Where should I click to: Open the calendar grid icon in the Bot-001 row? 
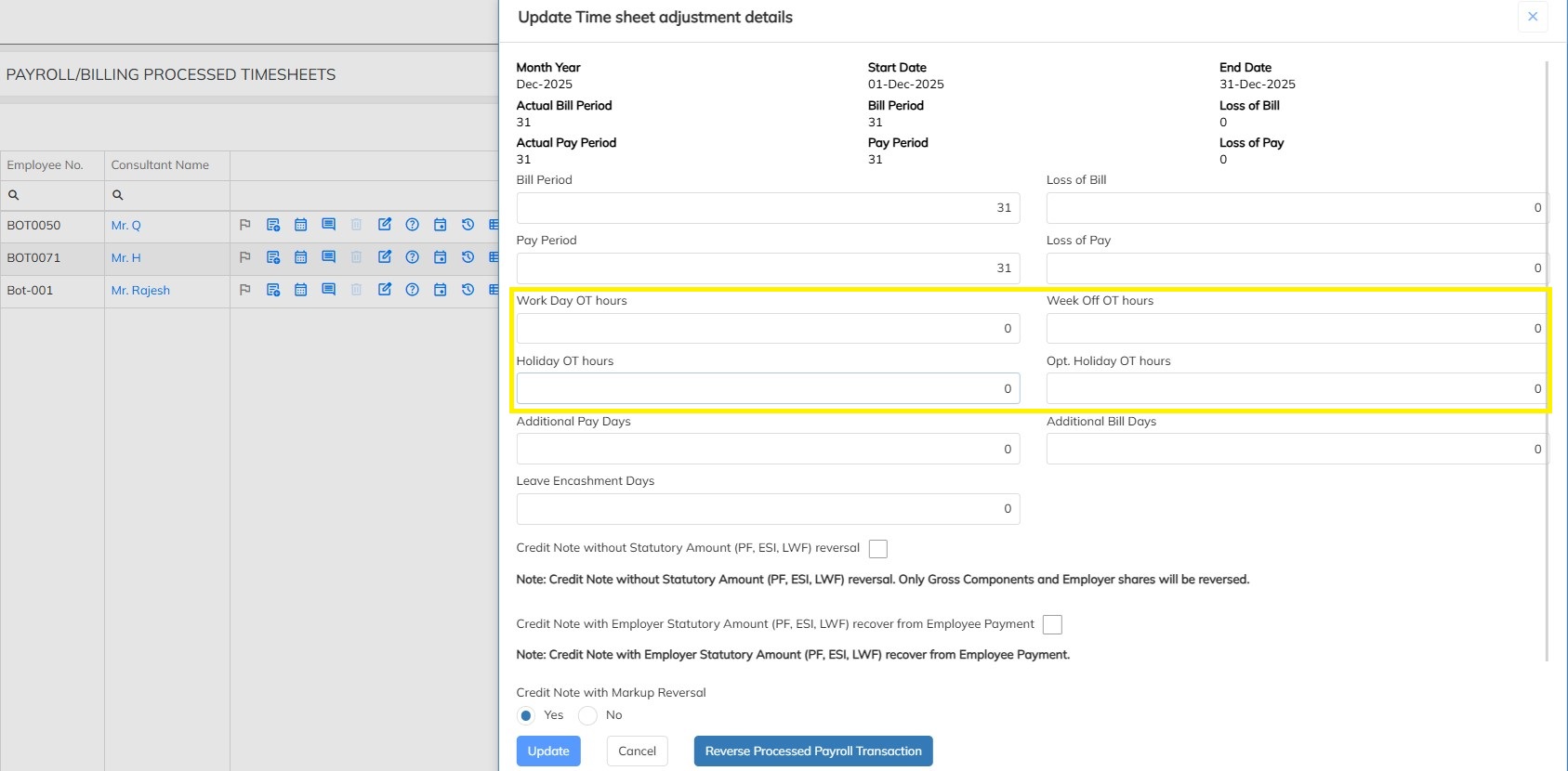click(300, 290)
